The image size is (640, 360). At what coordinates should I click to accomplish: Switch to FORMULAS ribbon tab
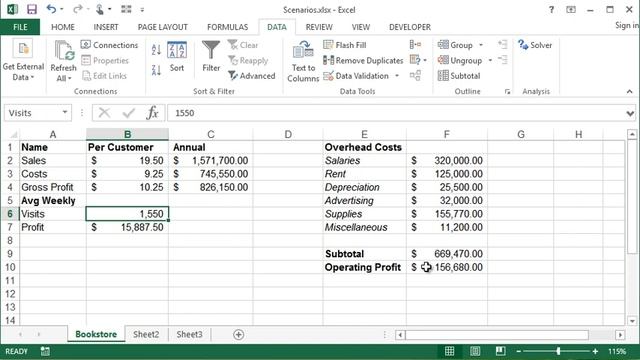(227, 27)
